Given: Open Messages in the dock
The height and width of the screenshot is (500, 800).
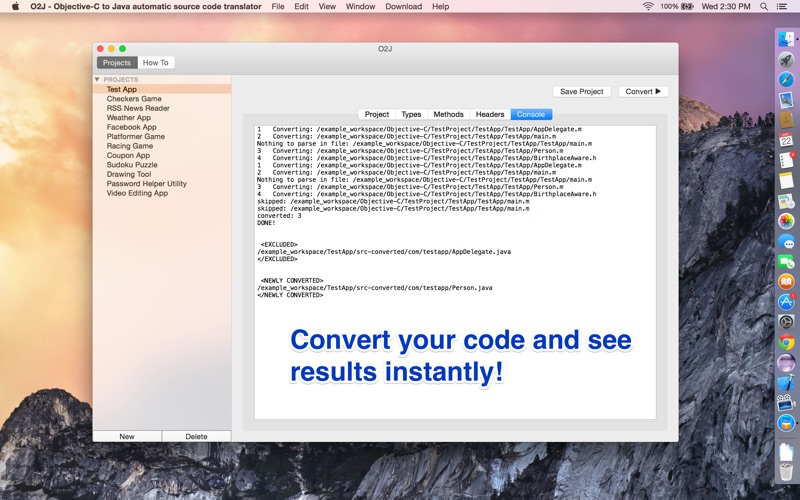Looking at the screenshot, I should 786,241.
